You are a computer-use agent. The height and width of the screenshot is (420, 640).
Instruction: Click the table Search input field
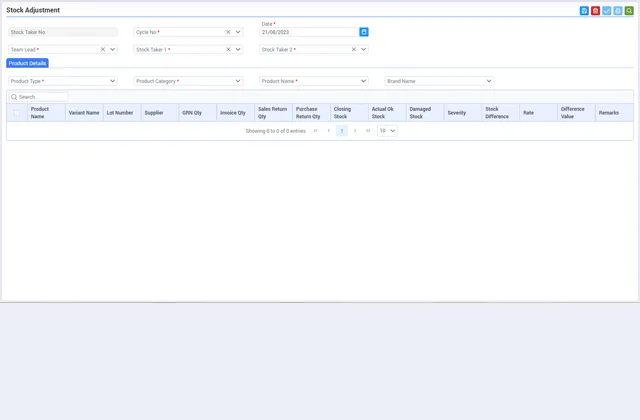point(42,97)
